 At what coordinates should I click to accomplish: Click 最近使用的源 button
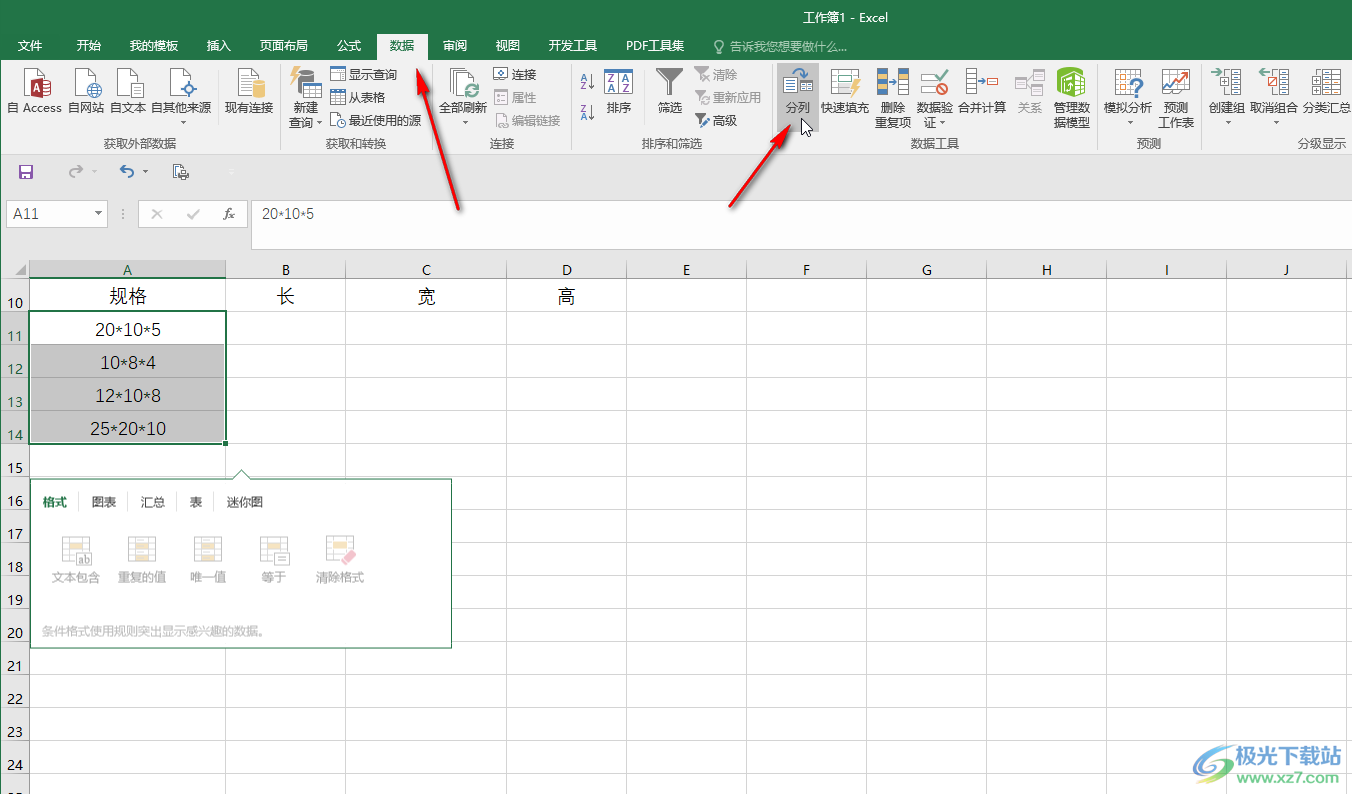pyautogui.click(x=376, y=121)
